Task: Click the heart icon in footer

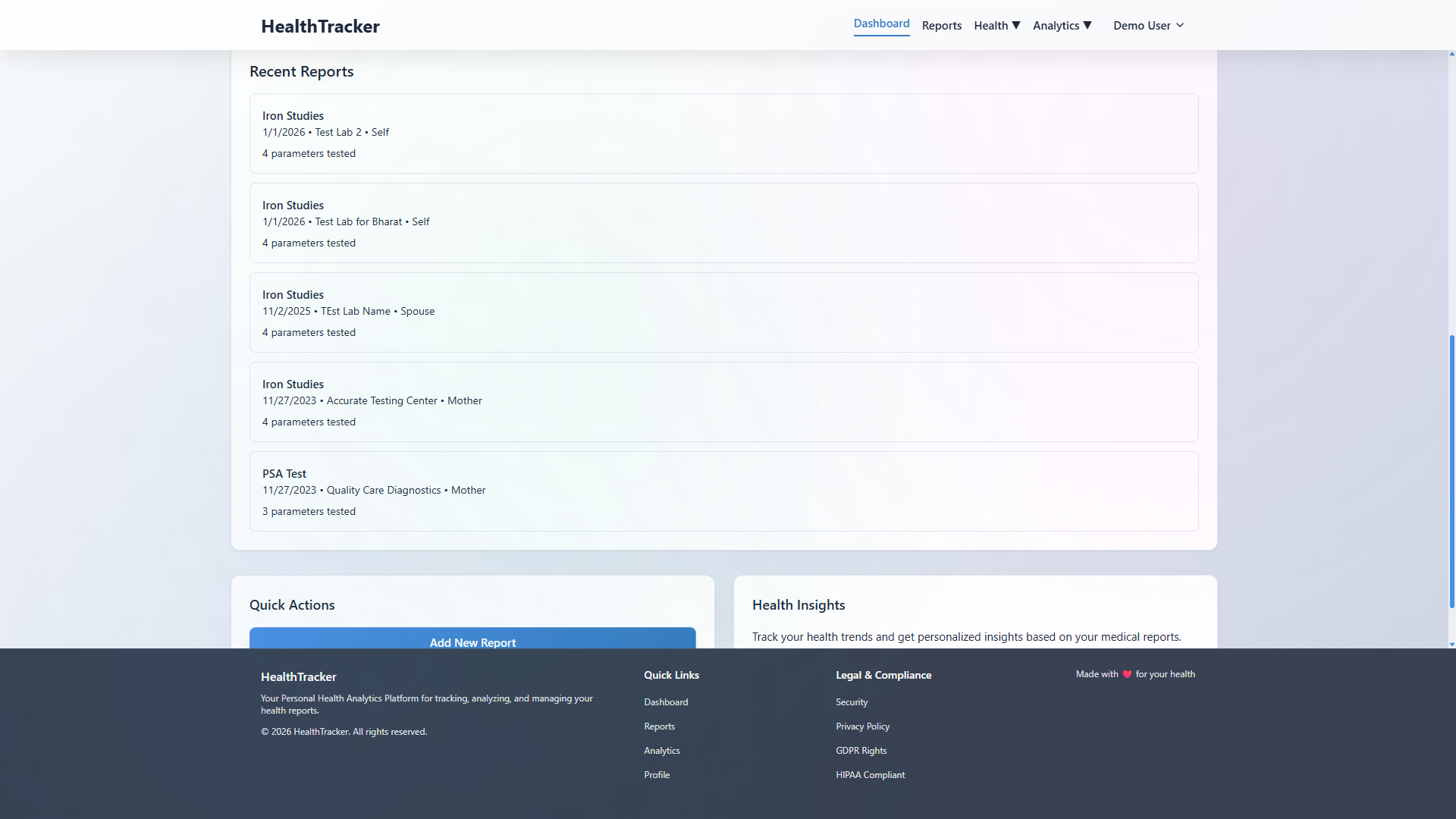Action: coord(1127,674)
